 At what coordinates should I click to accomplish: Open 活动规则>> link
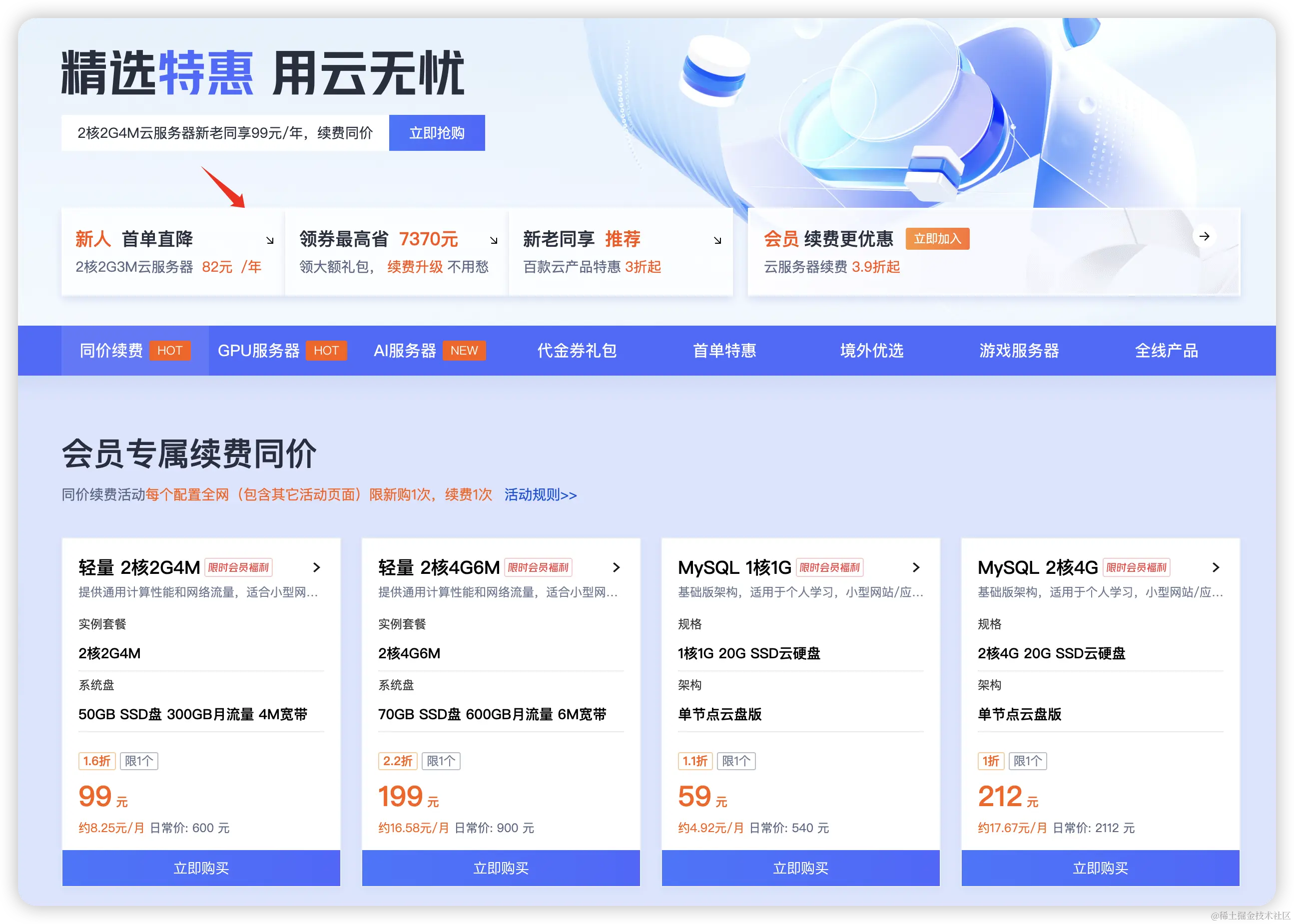[540, 495]
